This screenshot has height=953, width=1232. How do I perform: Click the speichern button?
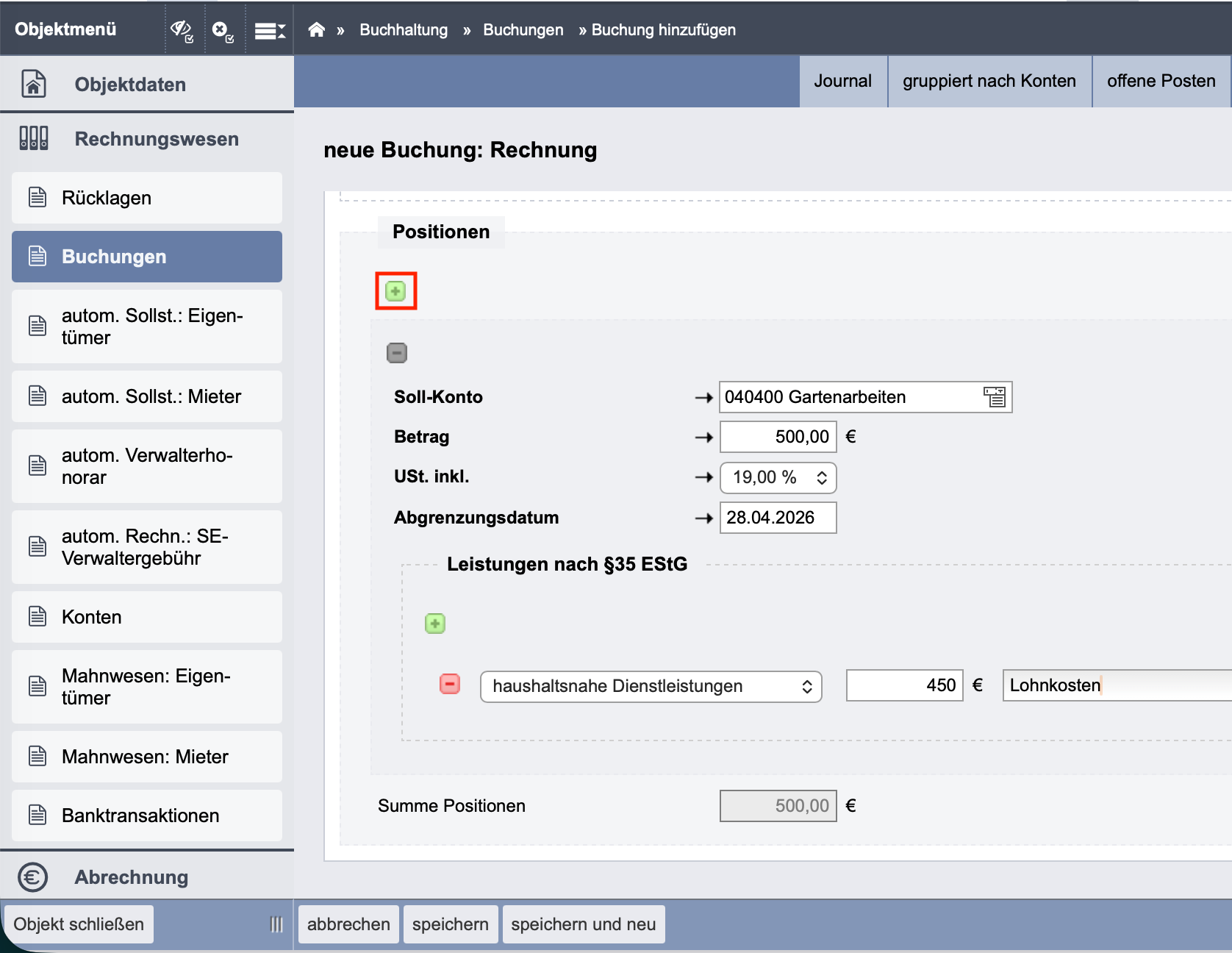coord(451,924)
